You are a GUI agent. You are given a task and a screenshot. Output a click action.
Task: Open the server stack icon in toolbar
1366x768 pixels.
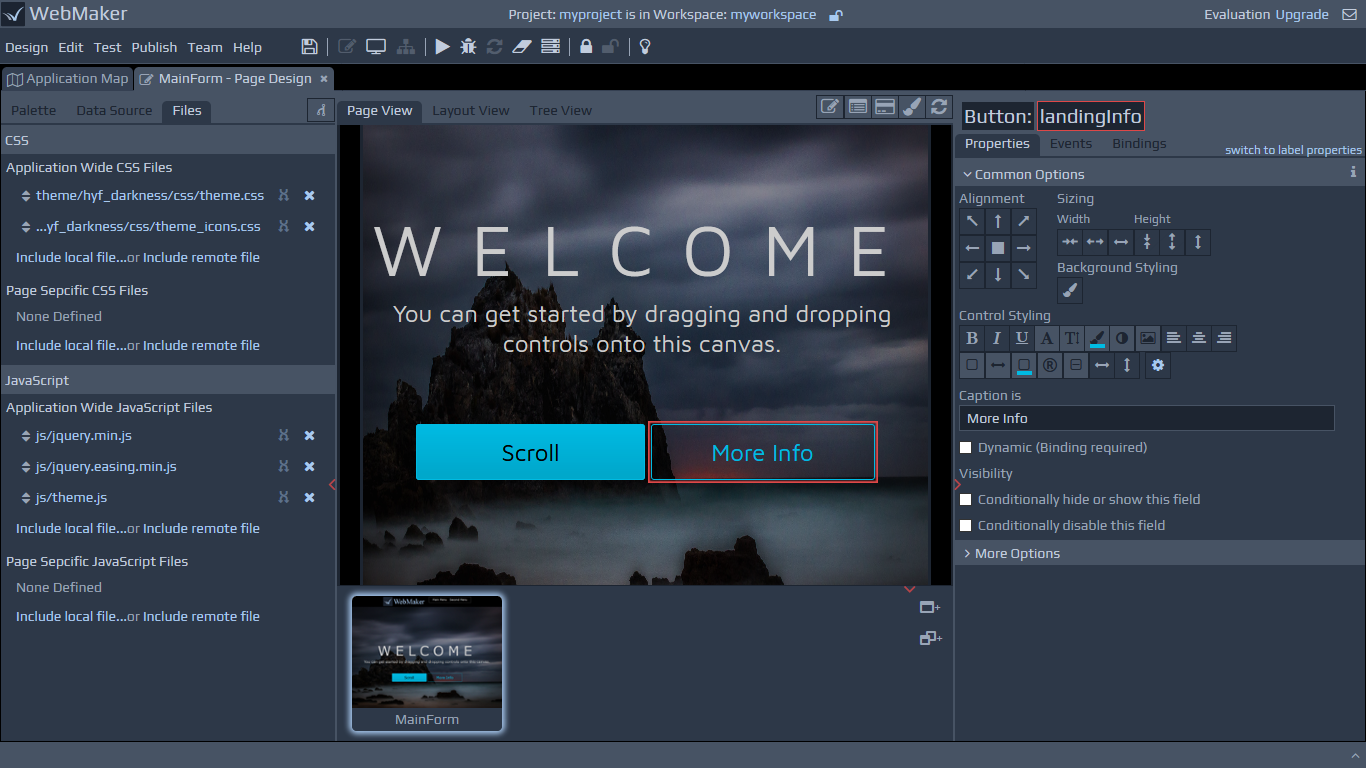pos(550,47)
